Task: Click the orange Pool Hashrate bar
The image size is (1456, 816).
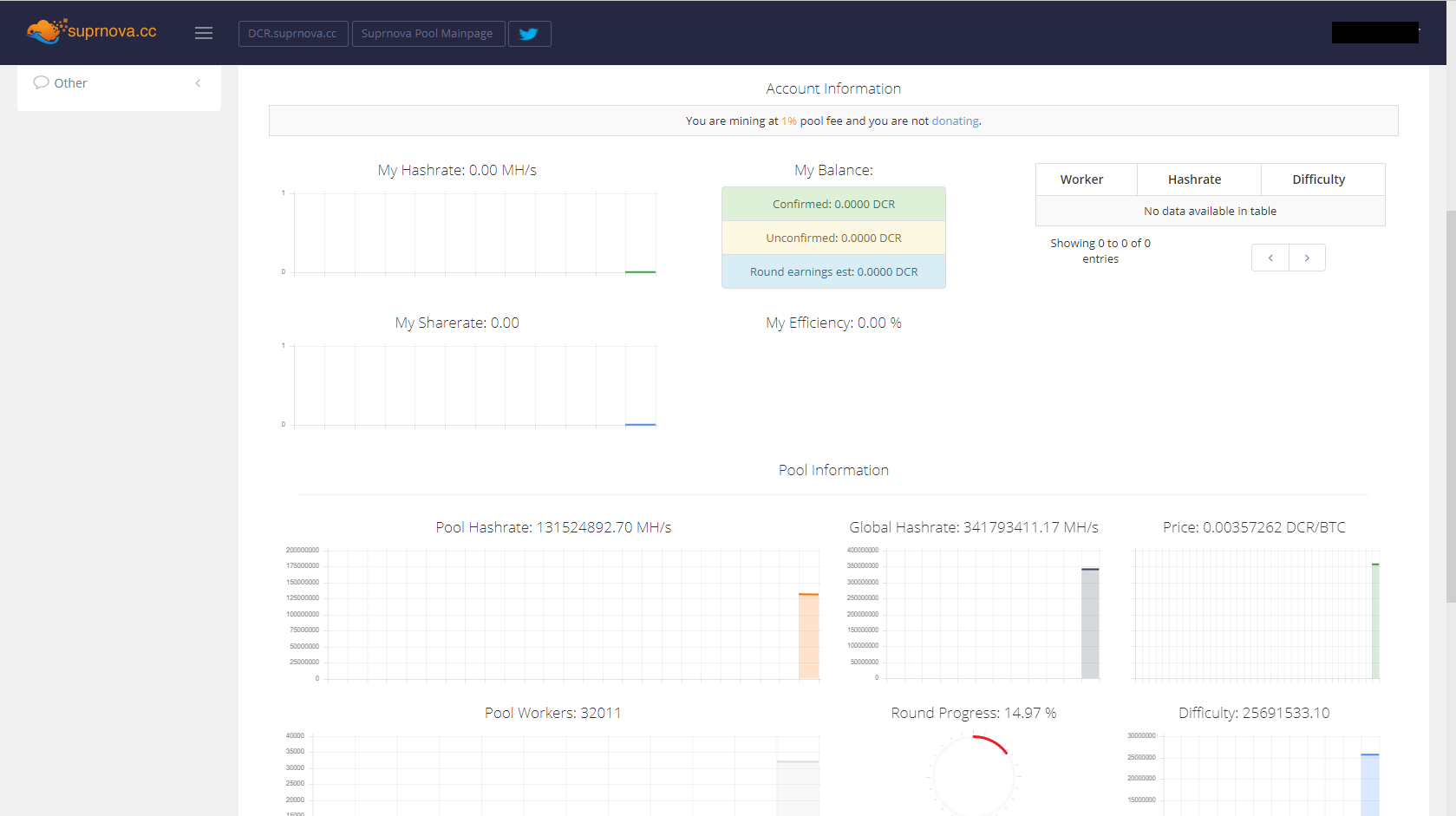Action: click(x=808, y=636)
